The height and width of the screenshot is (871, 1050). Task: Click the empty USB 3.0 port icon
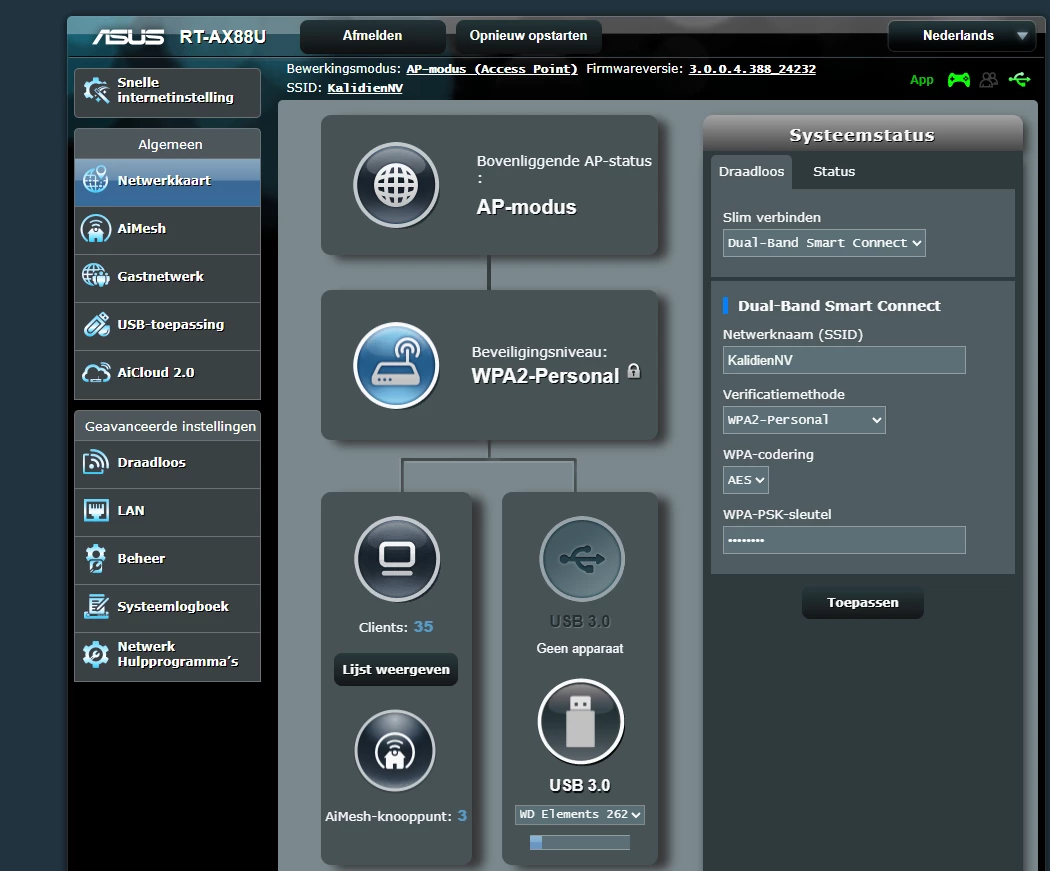point(582,559)
